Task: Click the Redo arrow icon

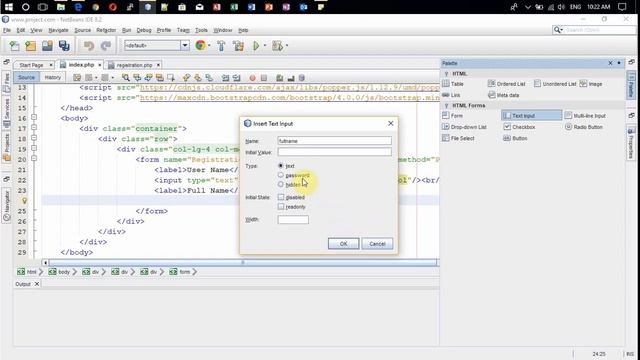Action: (106, 46)
